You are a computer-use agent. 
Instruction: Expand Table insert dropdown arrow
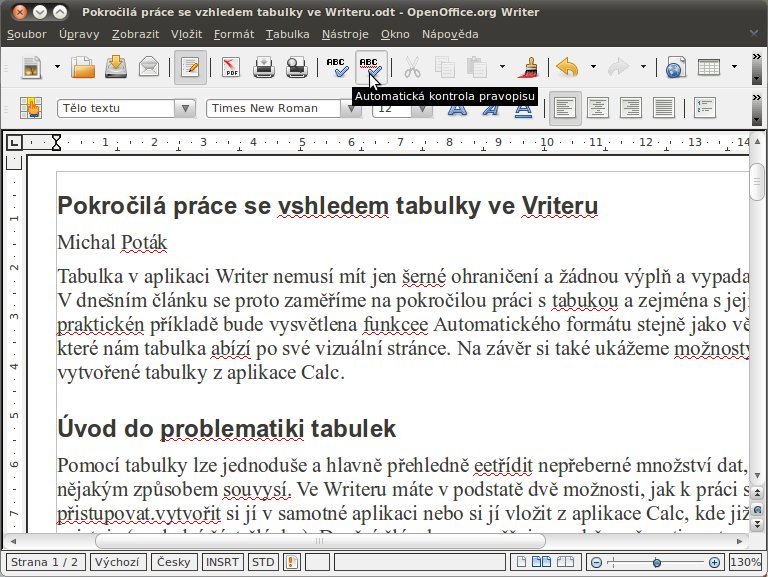734,67
